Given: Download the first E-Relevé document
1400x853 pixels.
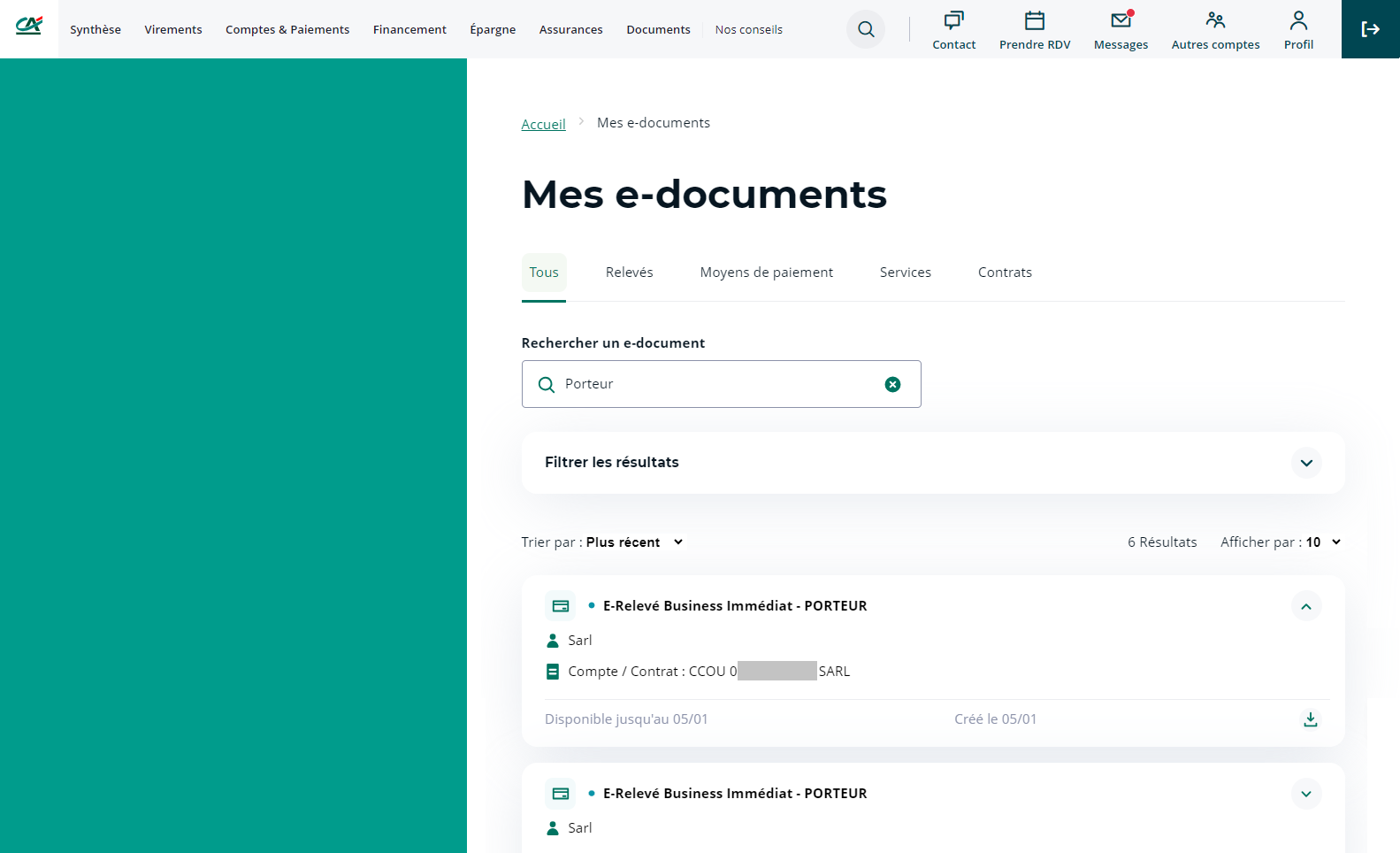Looking at the screenshot, I should point(1310,719).
